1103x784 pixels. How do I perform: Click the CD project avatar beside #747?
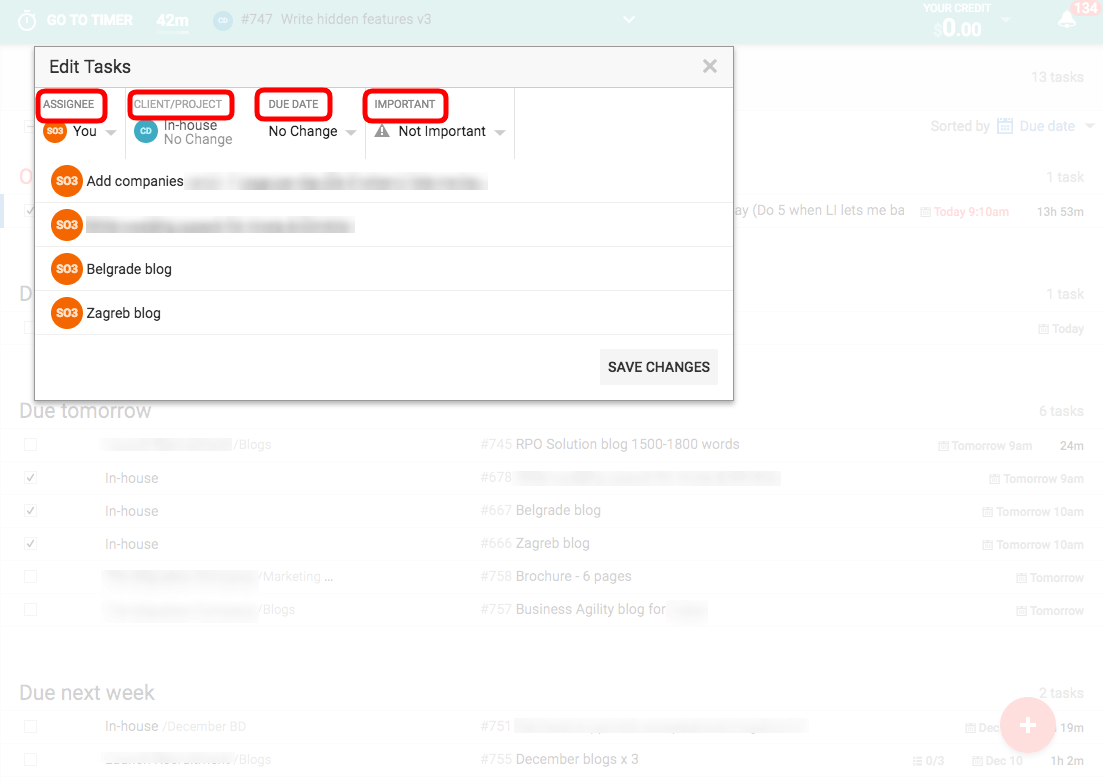click(x=223, y=20)
